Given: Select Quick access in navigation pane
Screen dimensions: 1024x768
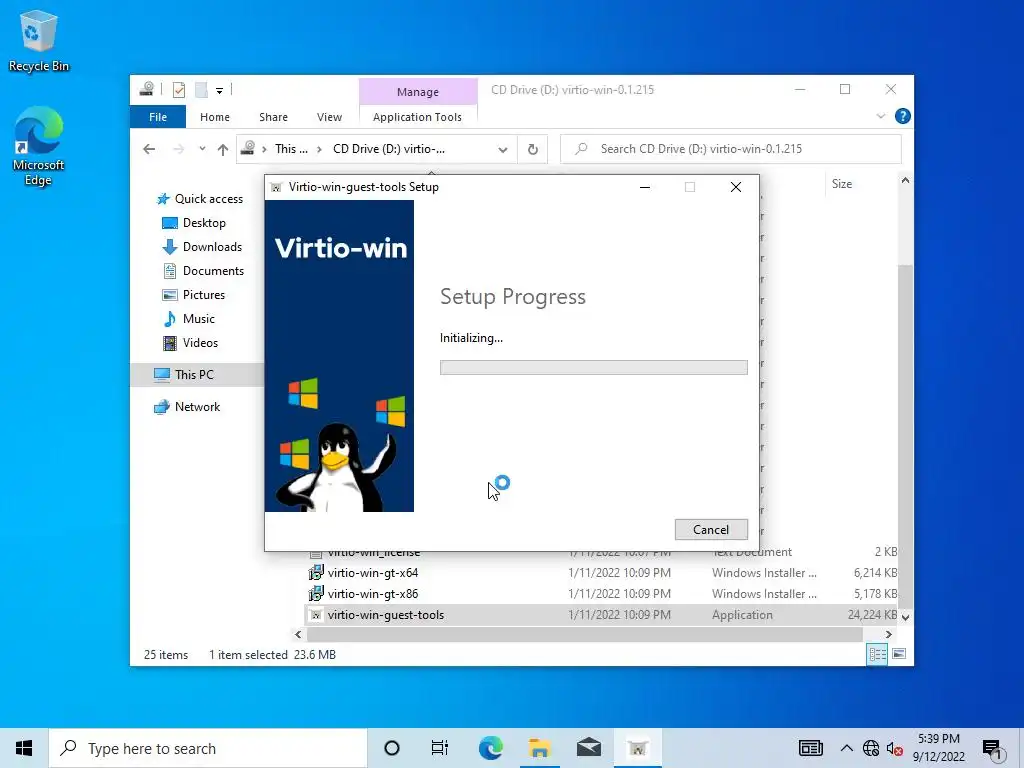Looking at the screenshot, I should pos(200,199).
